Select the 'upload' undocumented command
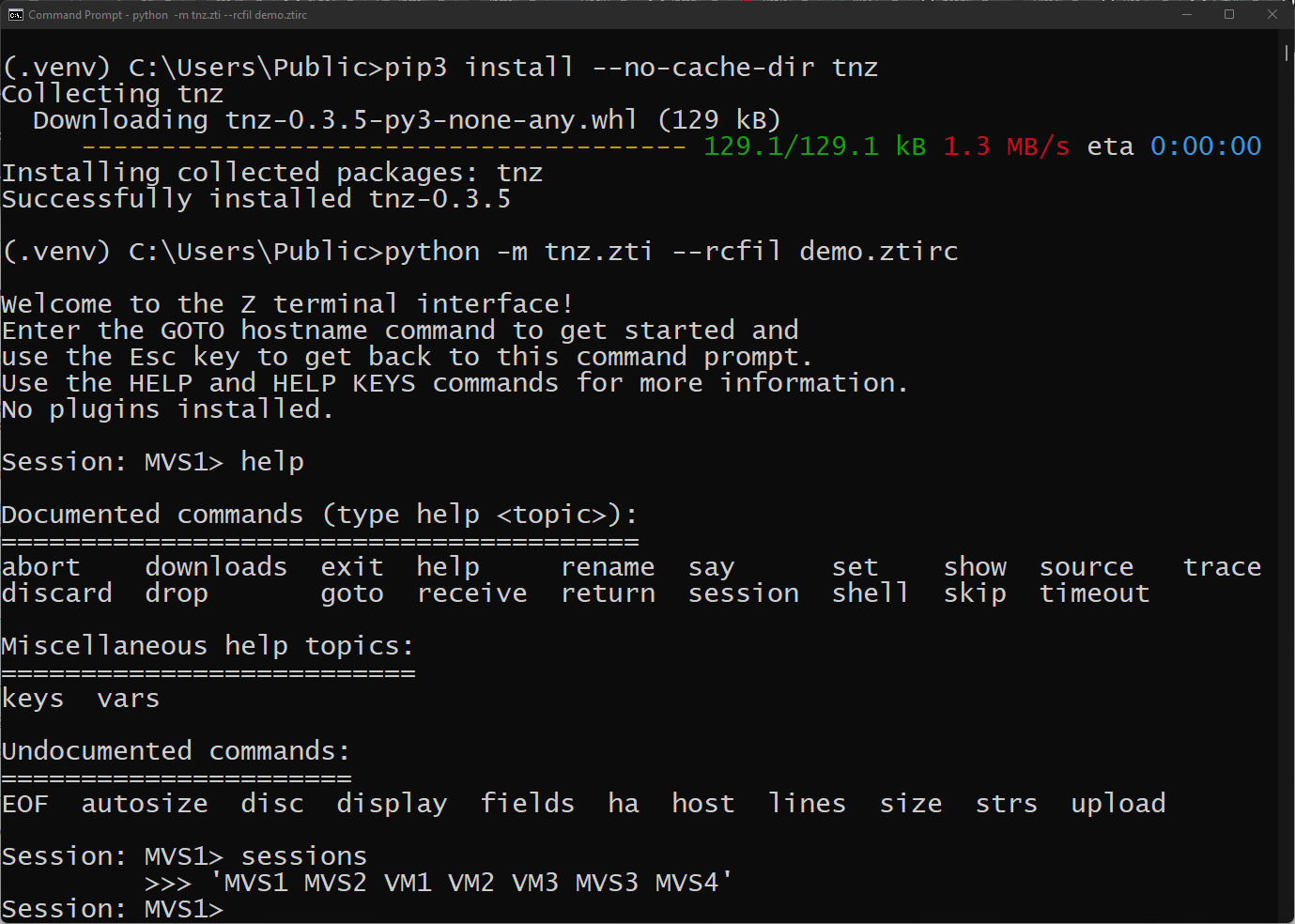The width and height of the screenshot is (1295, 924). pos(1118,803)
